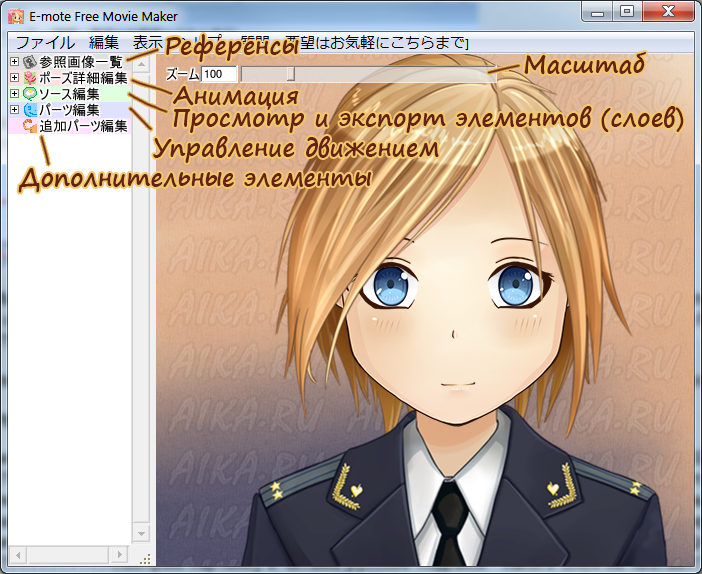Click the 追加パーツ編集 orange icon

point(30,126)
